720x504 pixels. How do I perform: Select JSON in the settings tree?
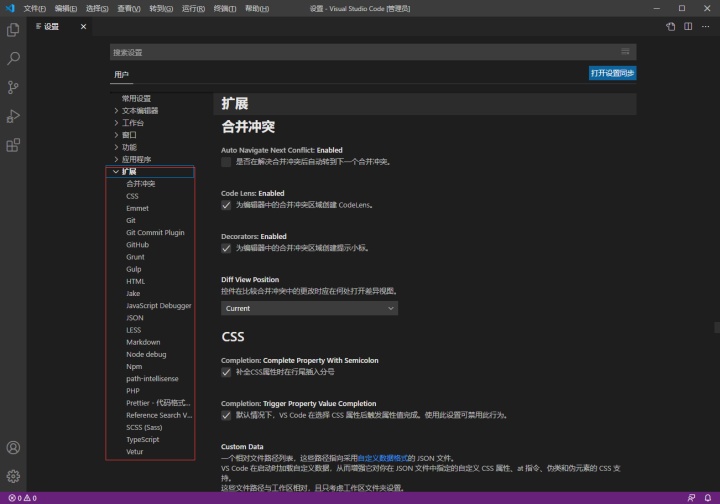[x=135, y=318]
